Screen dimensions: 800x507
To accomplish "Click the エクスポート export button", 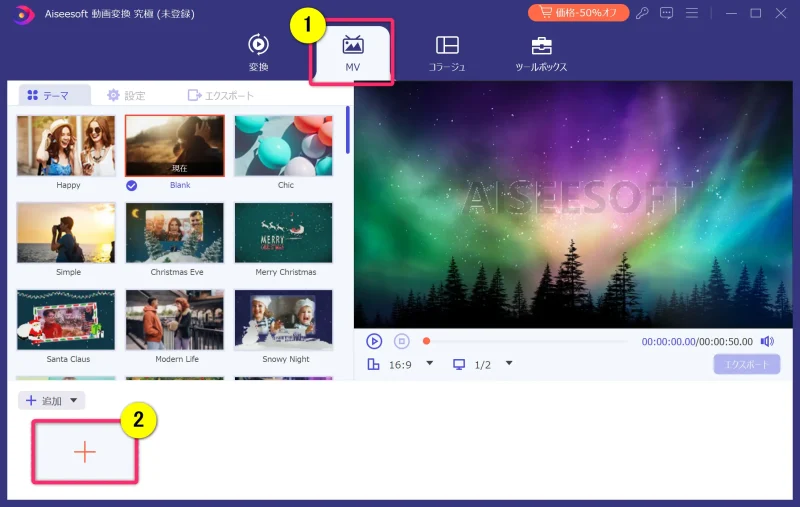I will 746,364.
